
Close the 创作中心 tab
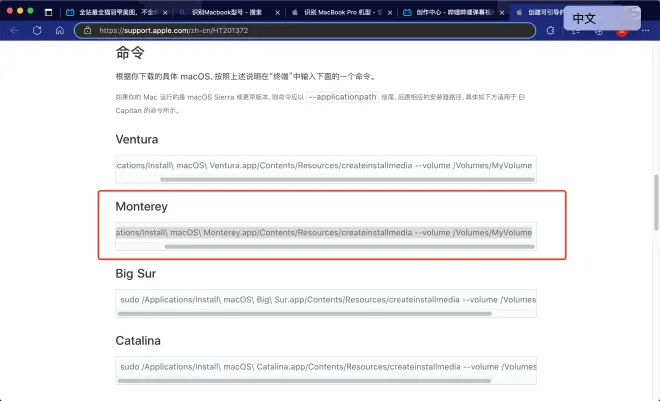tap(502, 13)
